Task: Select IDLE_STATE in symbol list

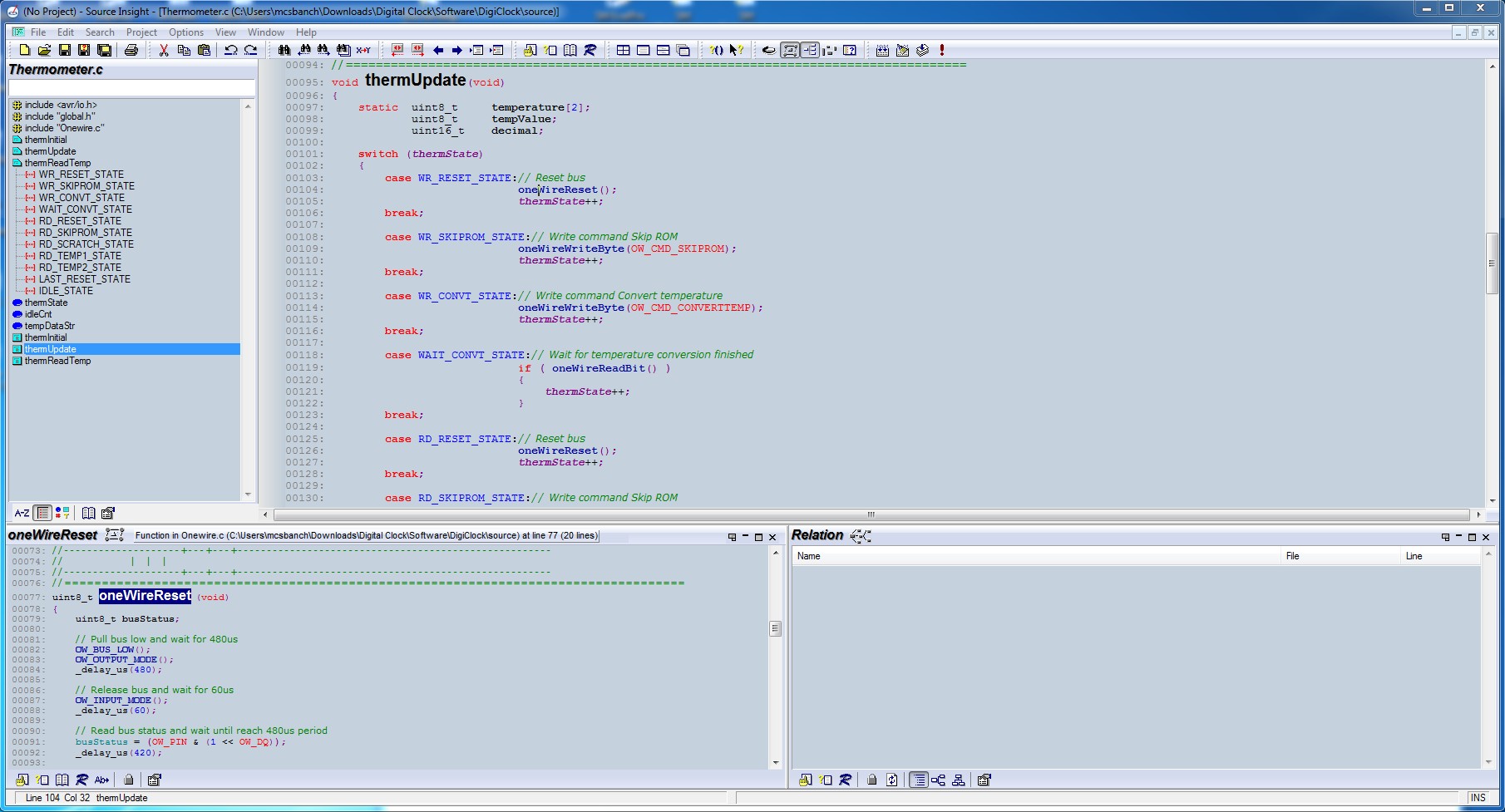Action: click(x=66, y=291)
